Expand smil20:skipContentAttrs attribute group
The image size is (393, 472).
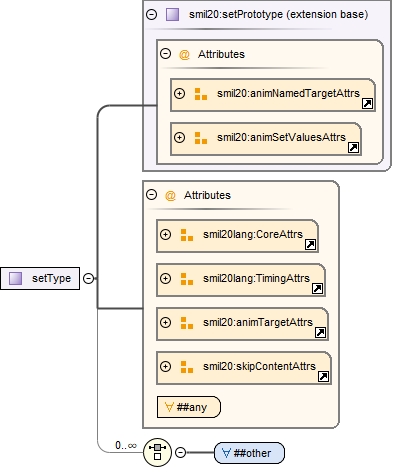pyautogui.click(x=165, y=366)
